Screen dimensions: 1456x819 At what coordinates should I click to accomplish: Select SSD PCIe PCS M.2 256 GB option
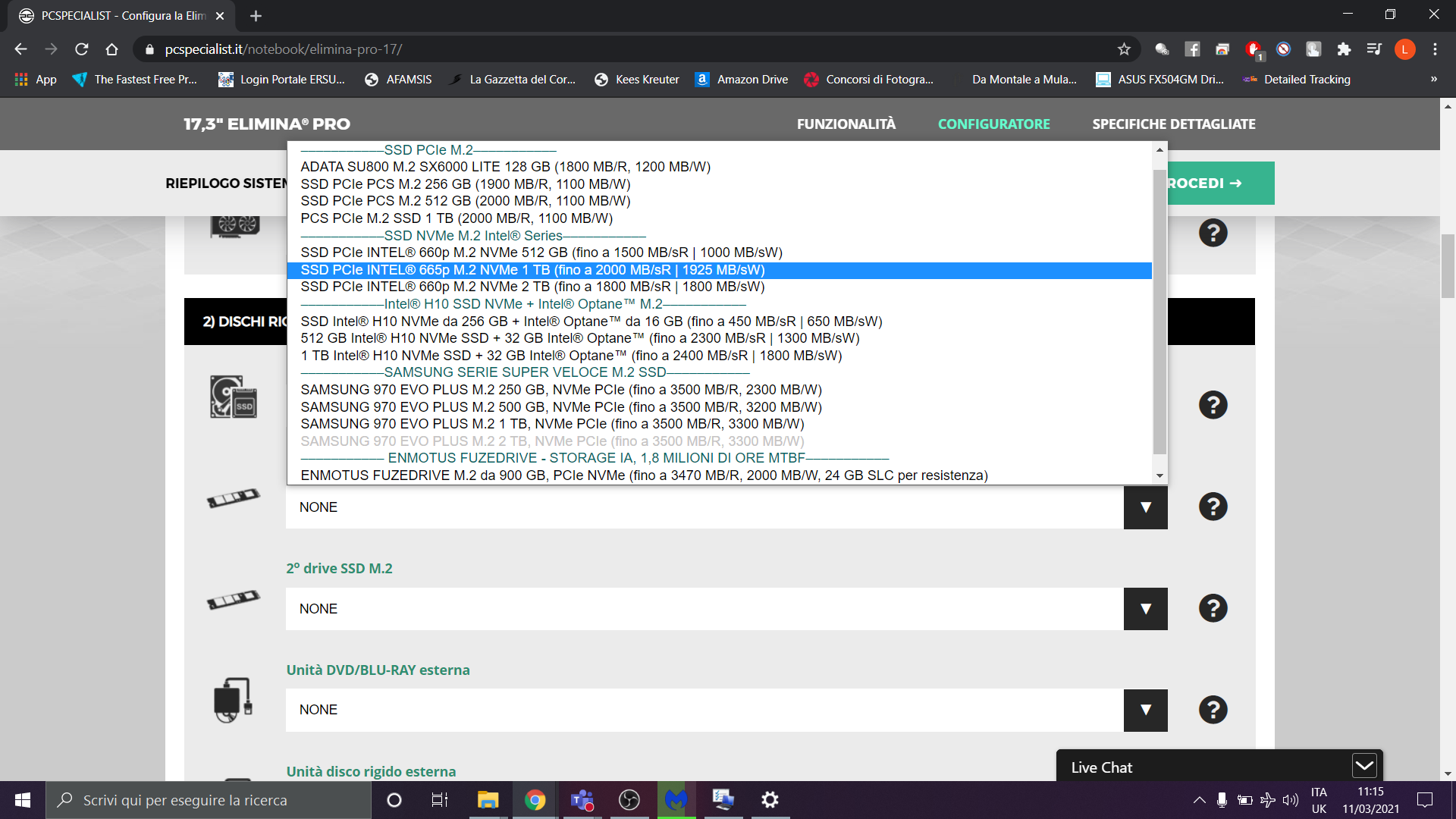719,184
